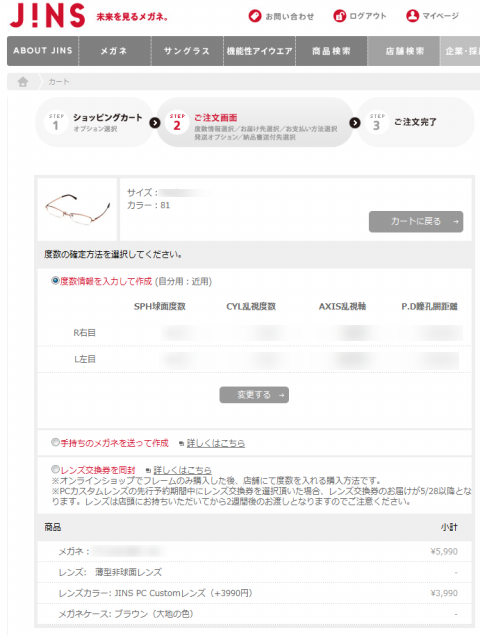
Task: Click the Step 1 circle icon
Action: pyautogui.click(x=56, y=122)
